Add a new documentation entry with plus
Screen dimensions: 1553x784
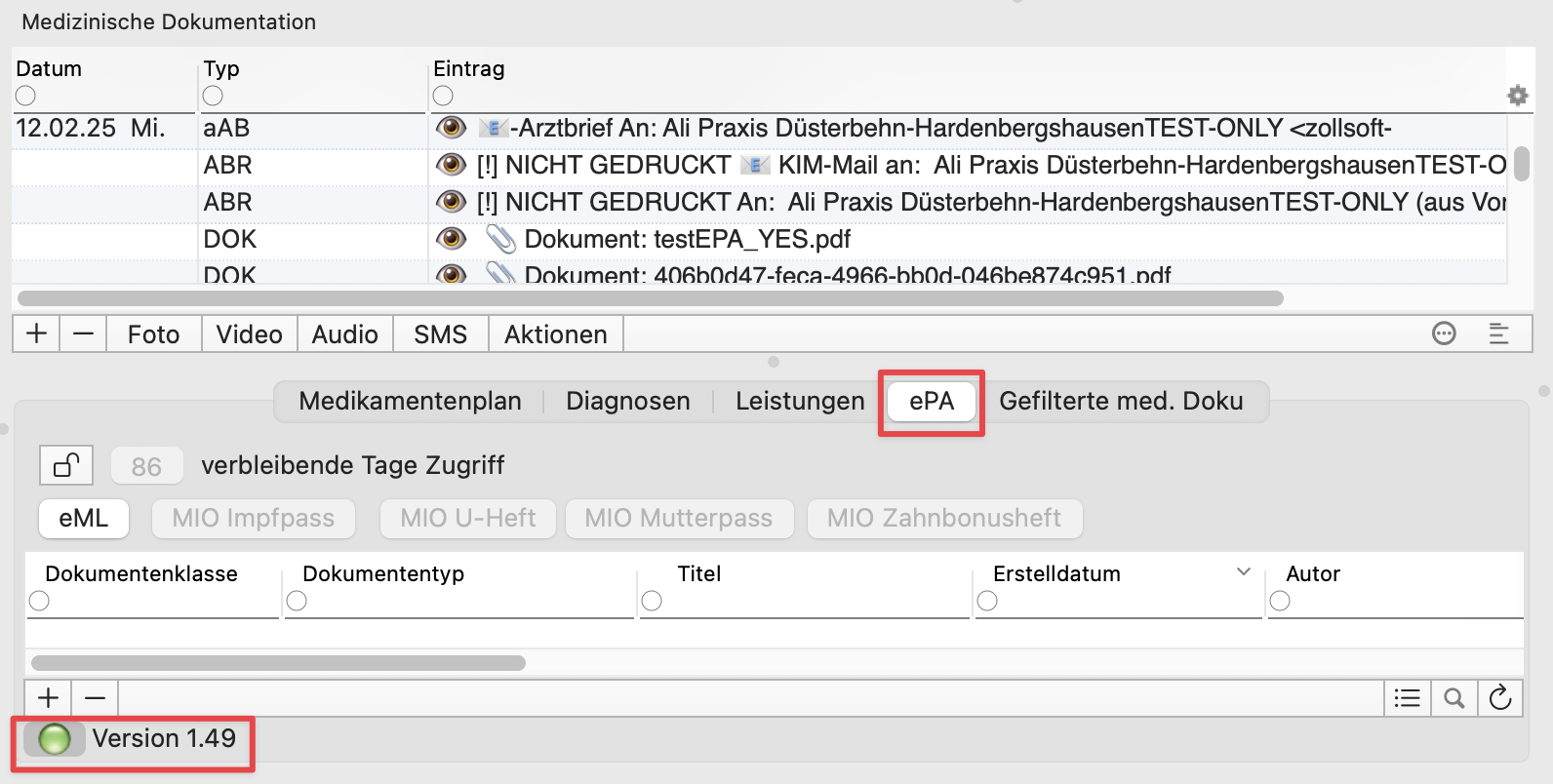[x=36, y=333]
